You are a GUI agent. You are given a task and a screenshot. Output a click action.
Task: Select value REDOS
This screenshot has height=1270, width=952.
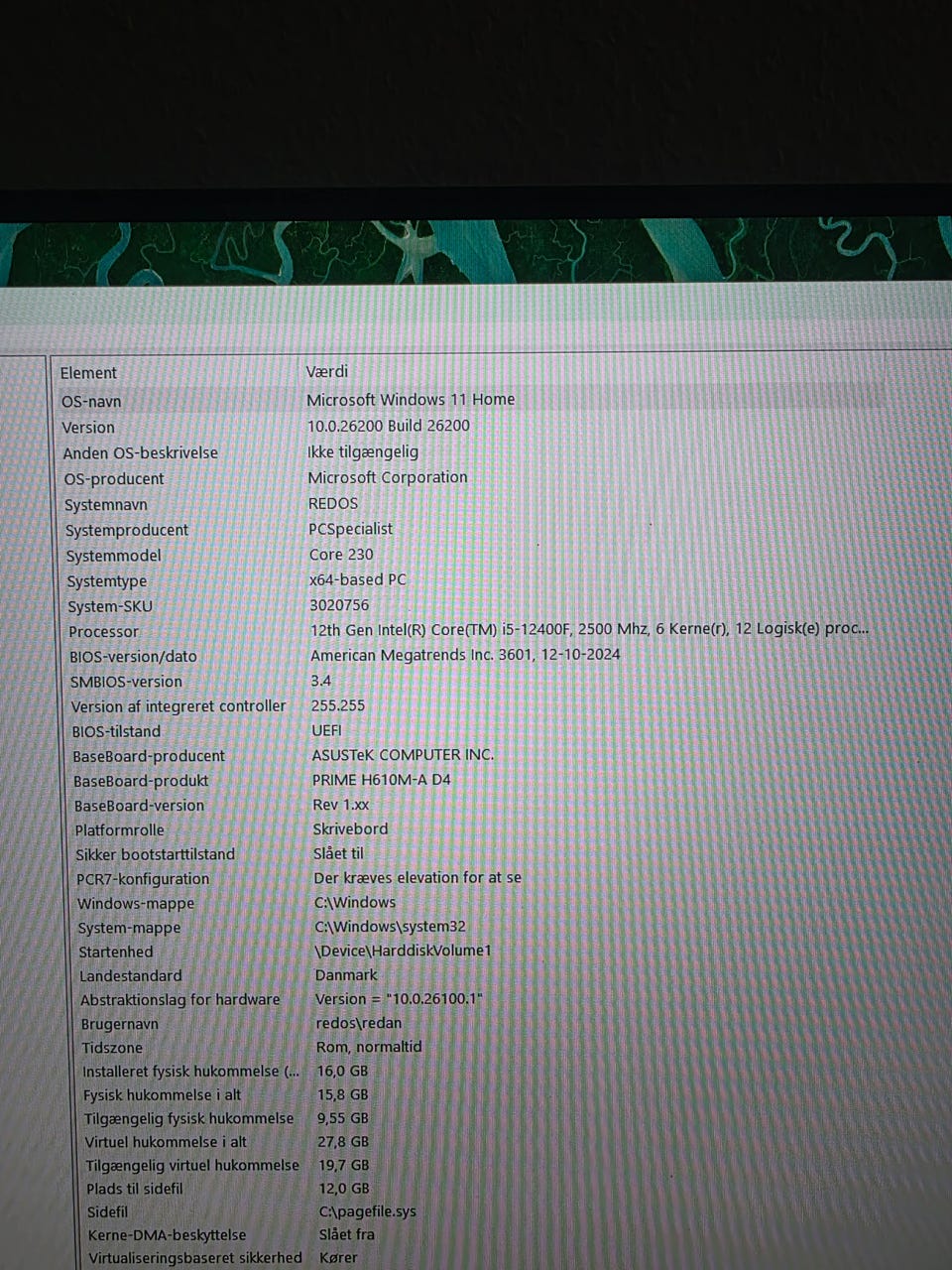coord(333,503)
